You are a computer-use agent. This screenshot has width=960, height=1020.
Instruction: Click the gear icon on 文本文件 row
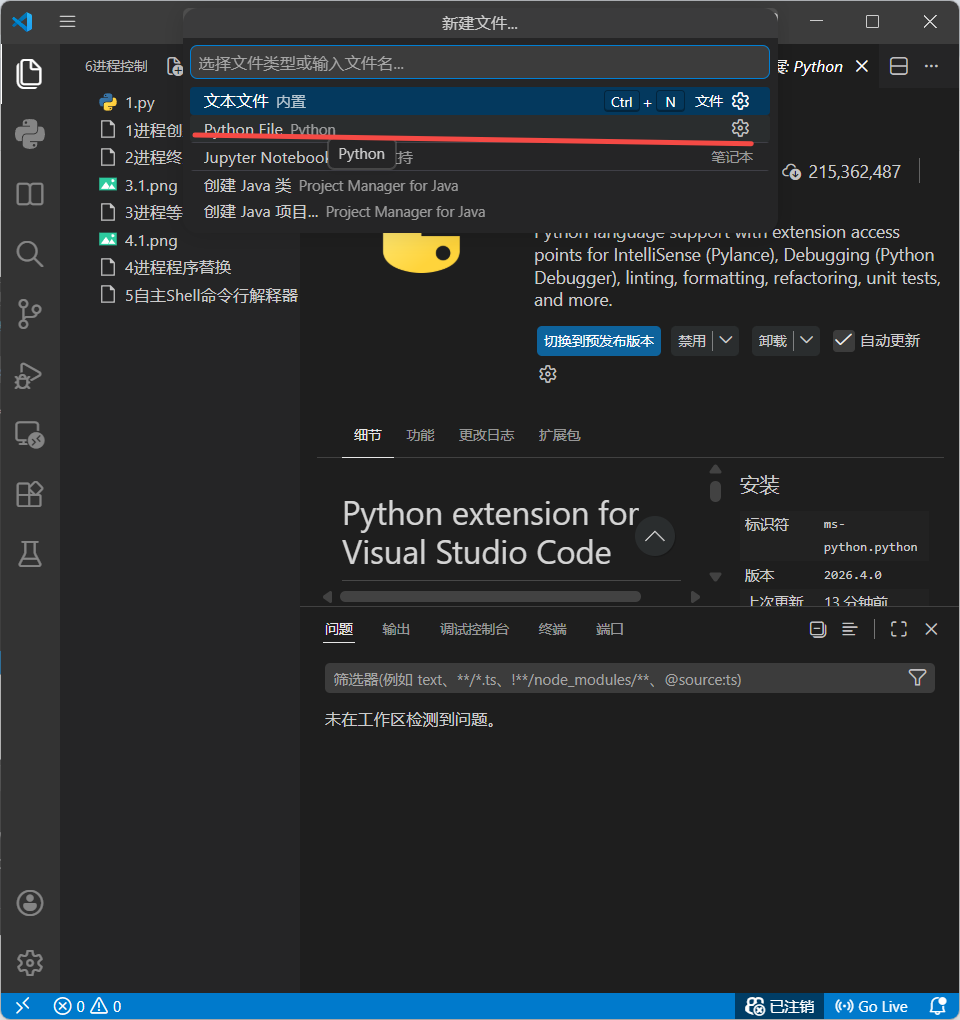(x=740, y=101)
